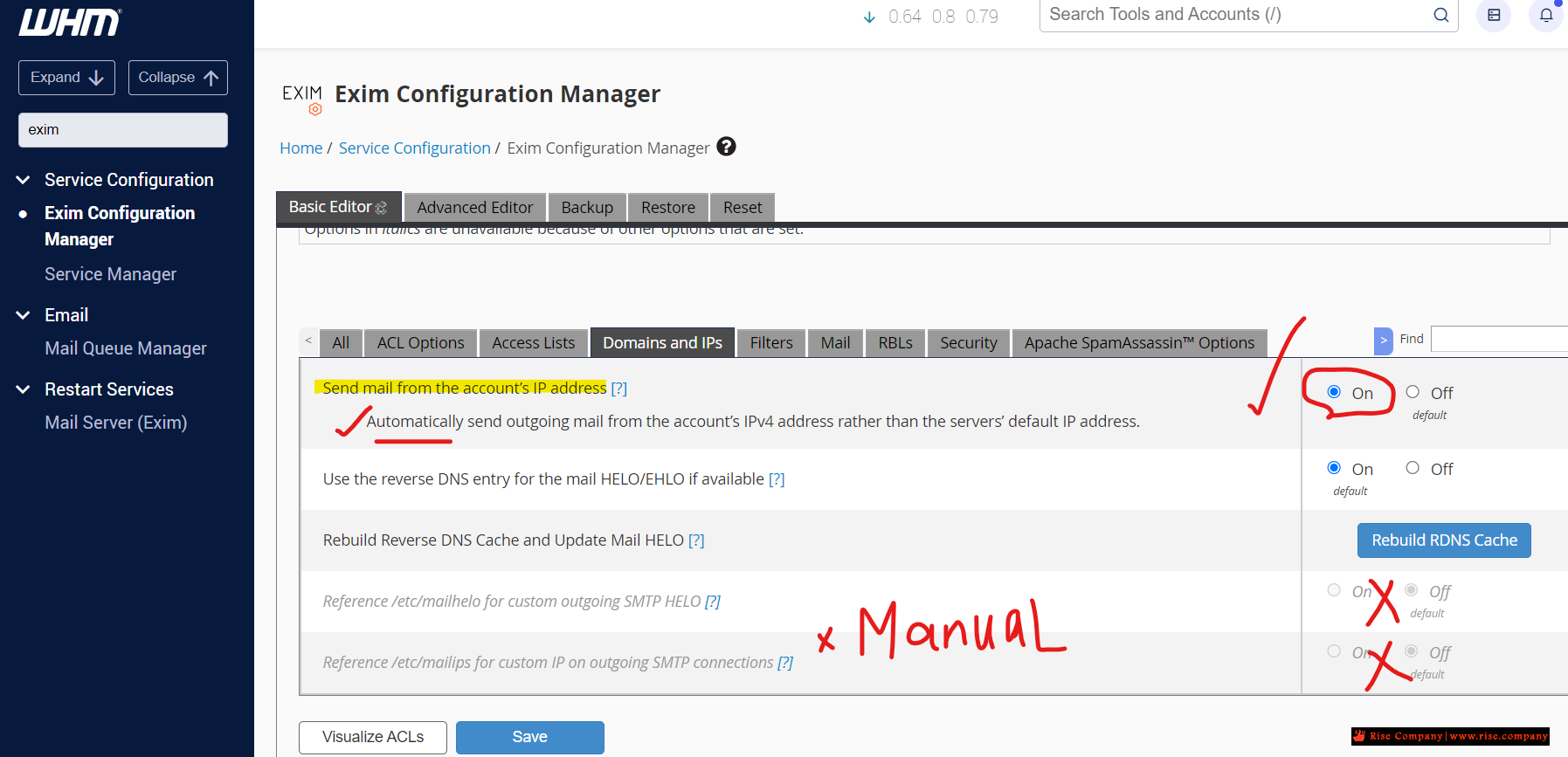The height and width of the screenshot is (757, 1568).
Task: Set Send mail from account's IP to Off
Action: [1413, 392]
